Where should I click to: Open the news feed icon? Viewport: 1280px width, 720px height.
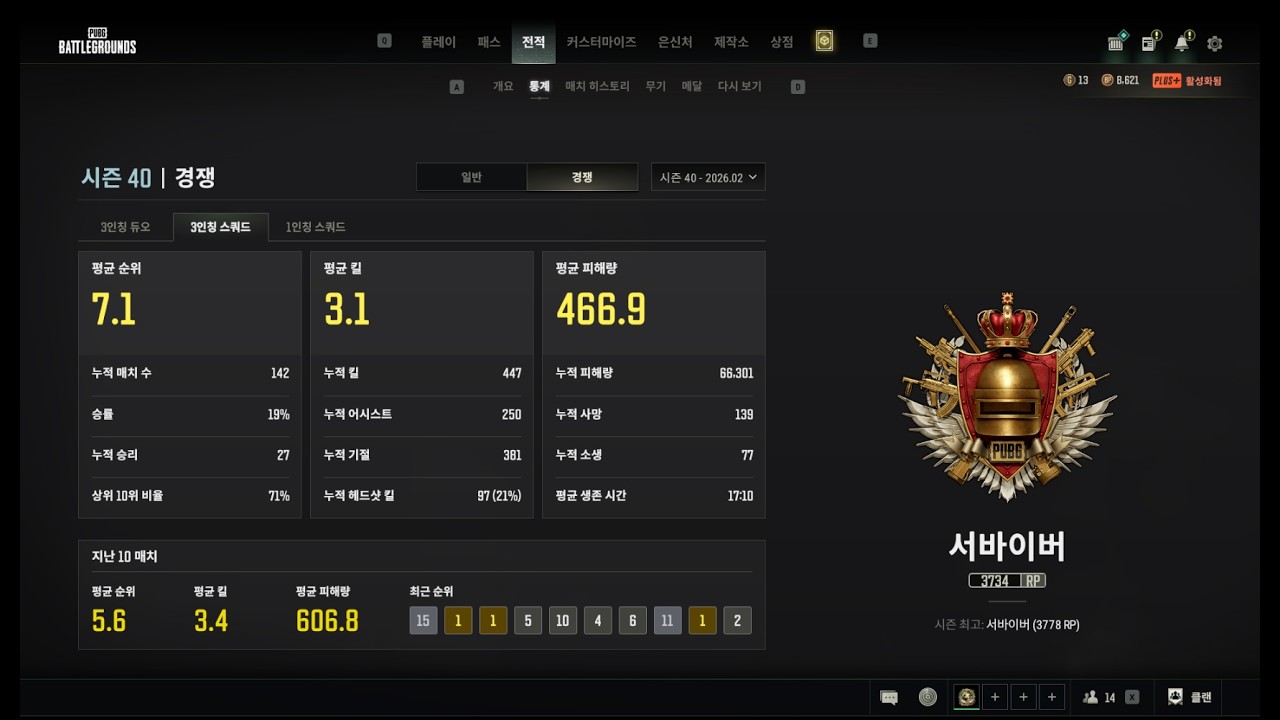(x=1150, y=42)
